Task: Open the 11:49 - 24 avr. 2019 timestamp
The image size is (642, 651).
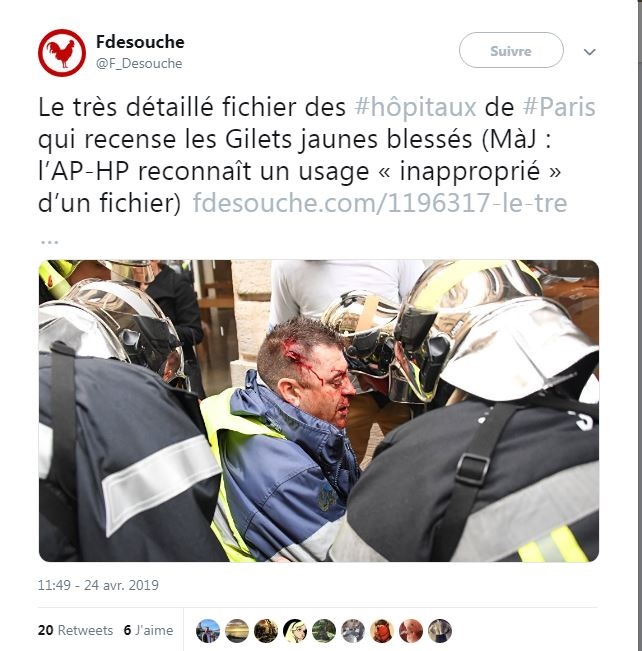Action: [x=98, y=585]
